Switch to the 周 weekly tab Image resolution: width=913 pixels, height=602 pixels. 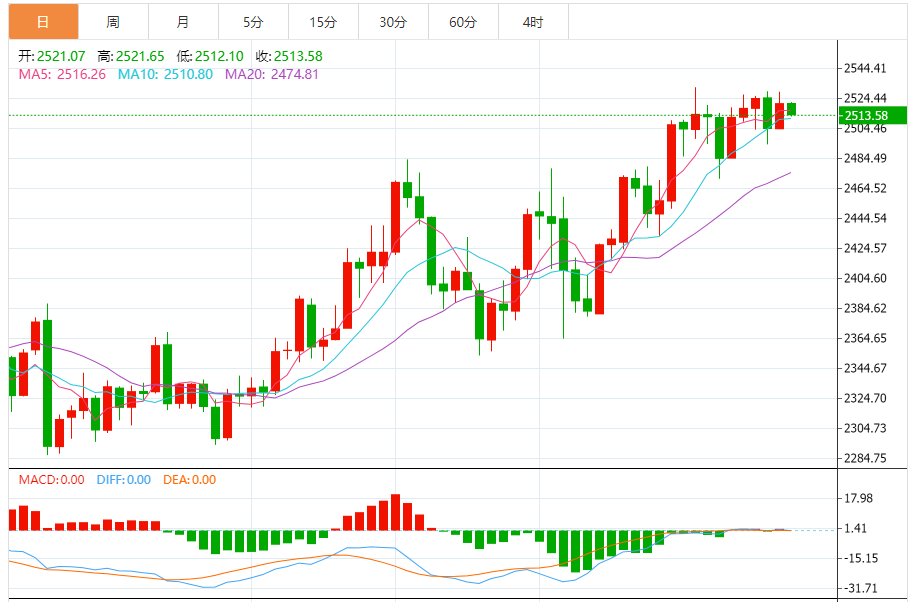(114, 22)
